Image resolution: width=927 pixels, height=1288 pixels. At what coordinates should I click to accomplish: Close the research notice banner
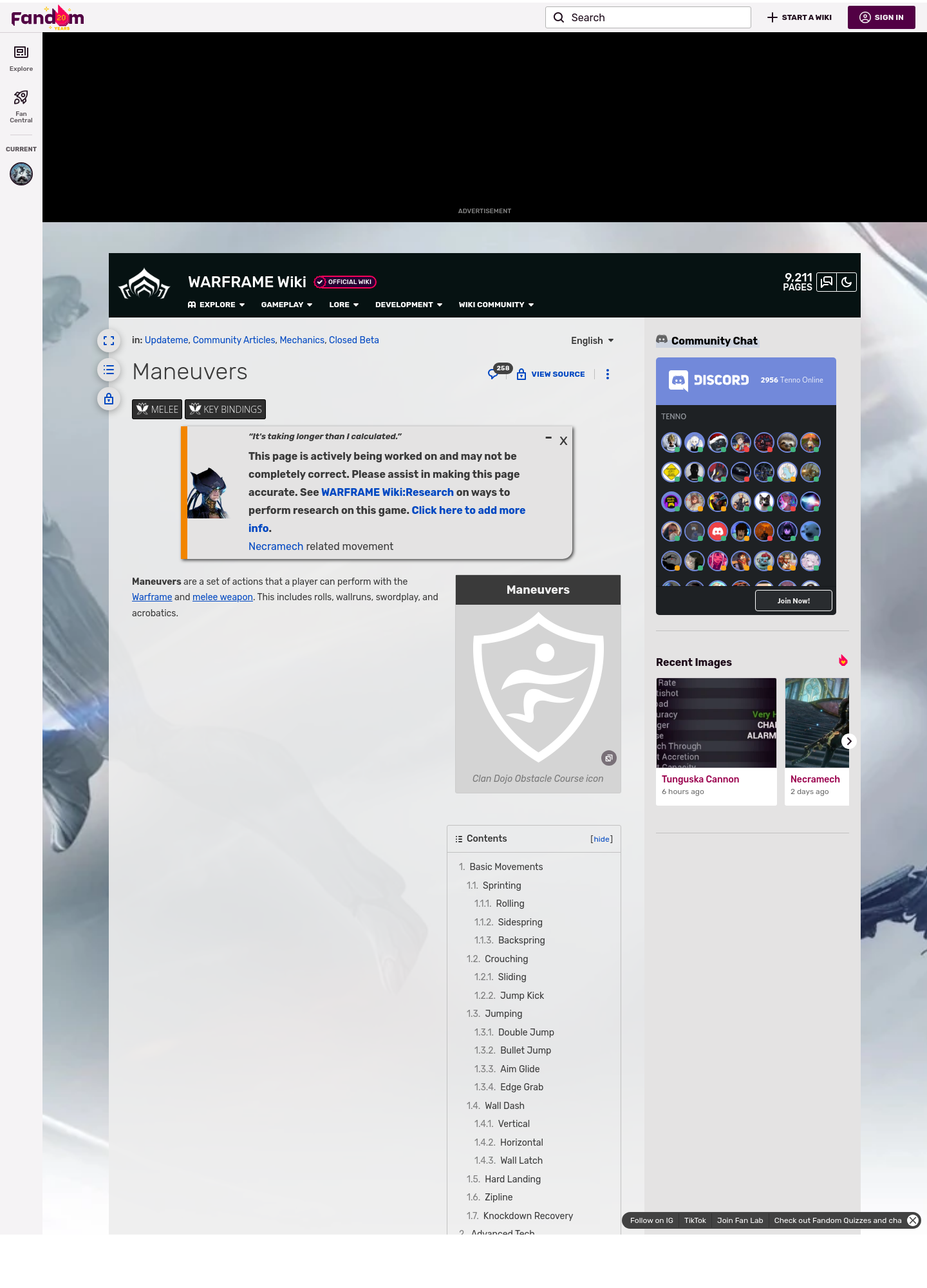click(x=563, y=441)
